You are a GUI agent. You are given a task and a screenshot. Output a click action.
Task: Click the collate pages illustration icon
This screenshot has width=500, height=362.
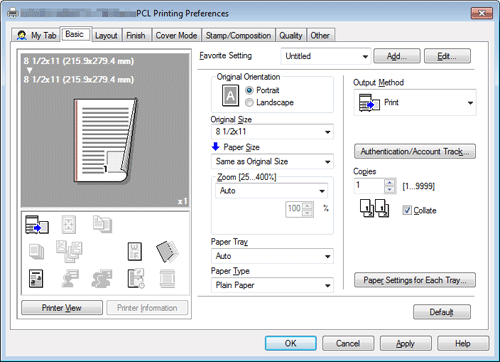tap(374, 208)
